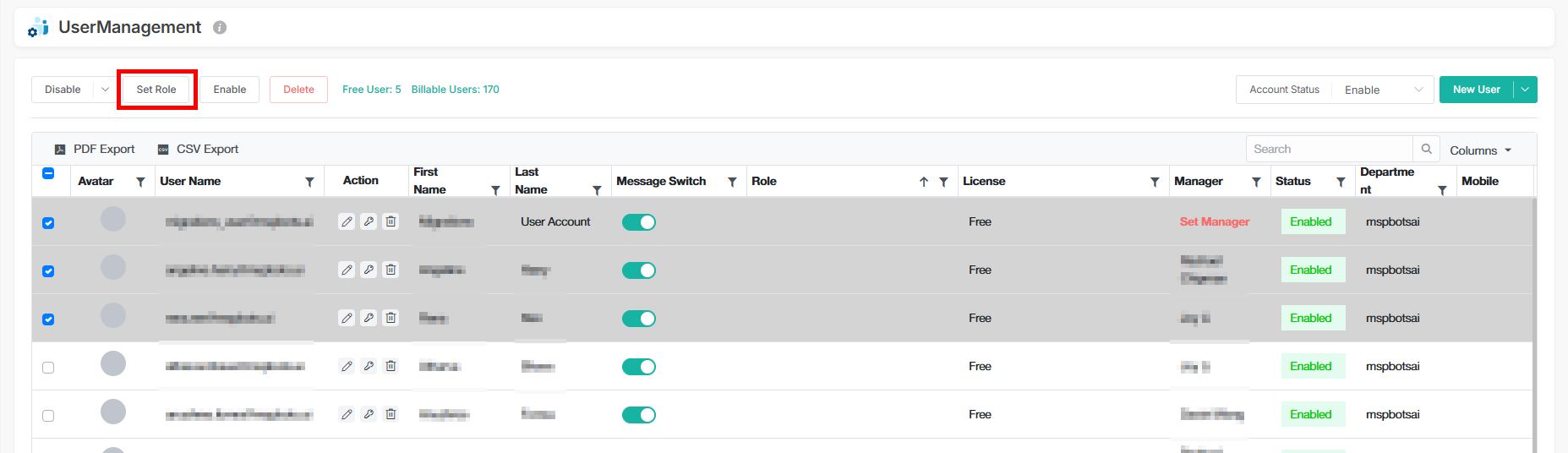This screenshot has width=1568, height=453.
Task: Open the Message Switch column filter
Action: point(732,182)
